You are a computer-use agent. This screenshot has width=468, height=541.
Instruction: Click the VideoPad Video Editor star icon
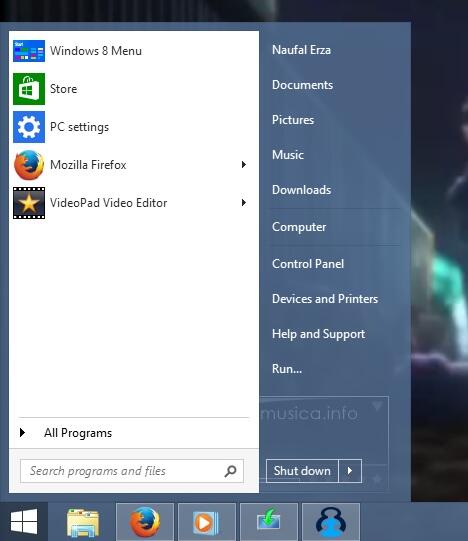pos(29,203)
